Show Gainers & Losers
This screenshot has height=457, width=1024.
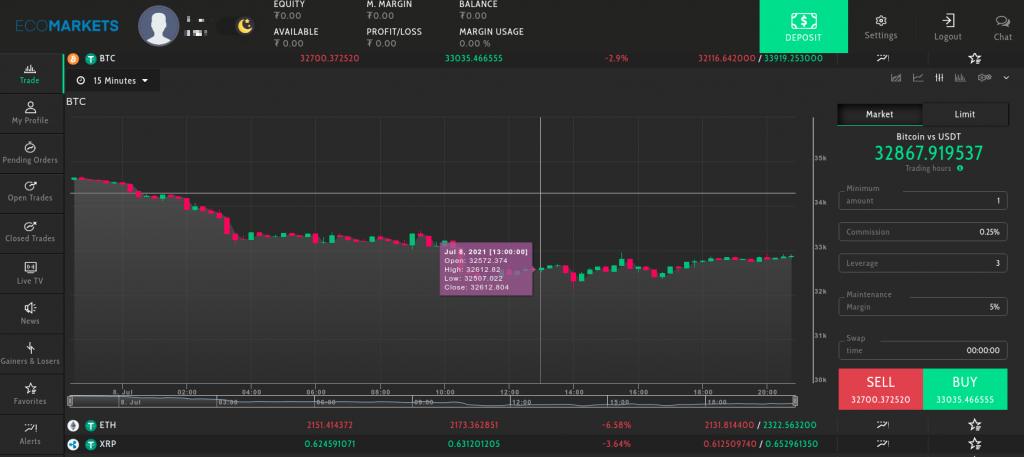click(29, 353)
